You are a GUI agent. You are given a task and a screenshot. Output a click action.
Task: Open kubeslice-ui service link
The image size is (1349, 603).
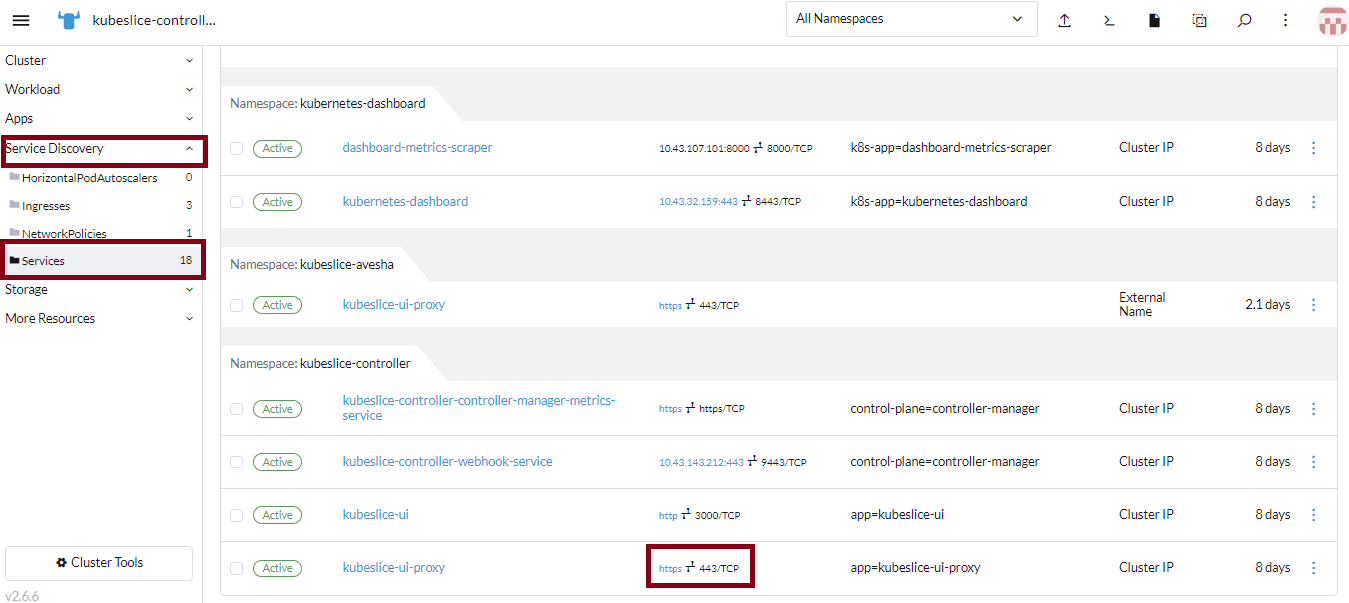(375, 515)
